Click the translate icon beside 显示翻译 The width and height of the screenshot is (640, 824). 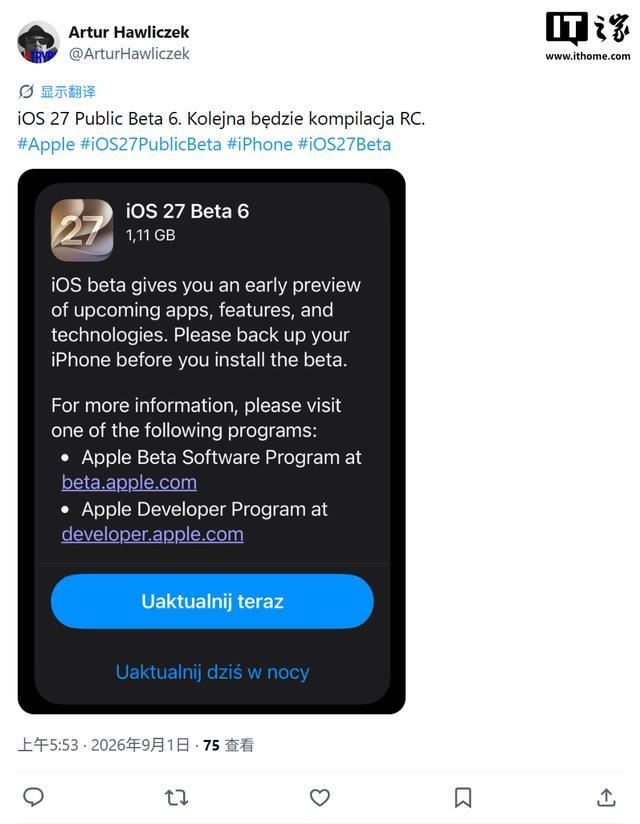pyautogui.click(x=26, y=91)
